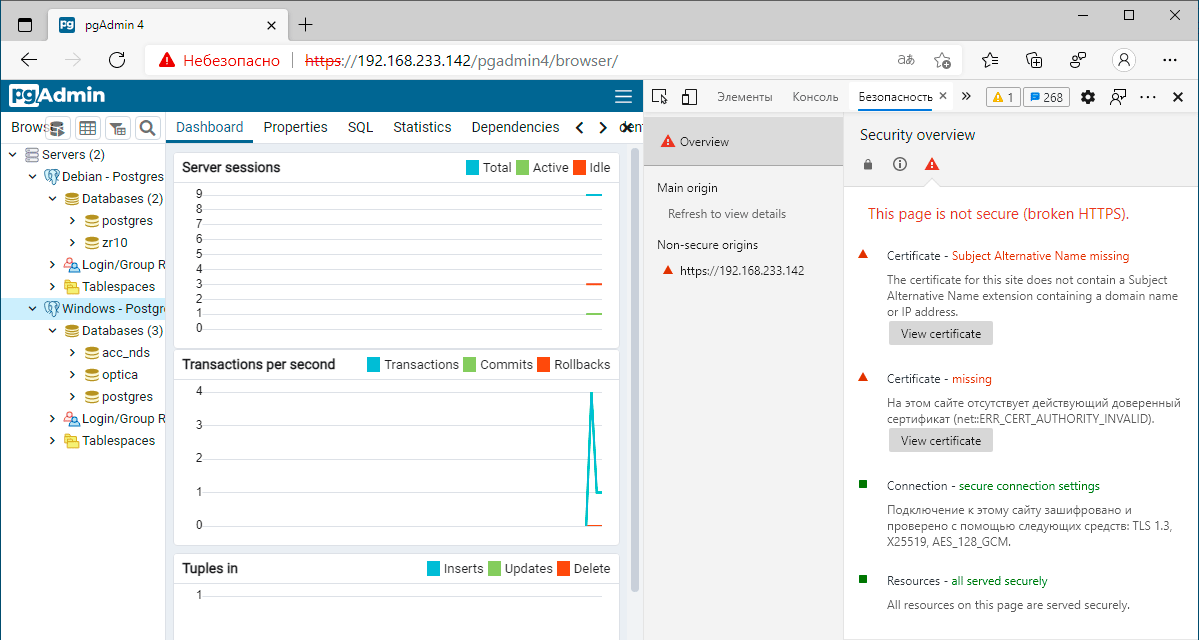Click the Total legend swatch in Server sessions
The height and width of the screenshot is (640, 1199).
473,167
